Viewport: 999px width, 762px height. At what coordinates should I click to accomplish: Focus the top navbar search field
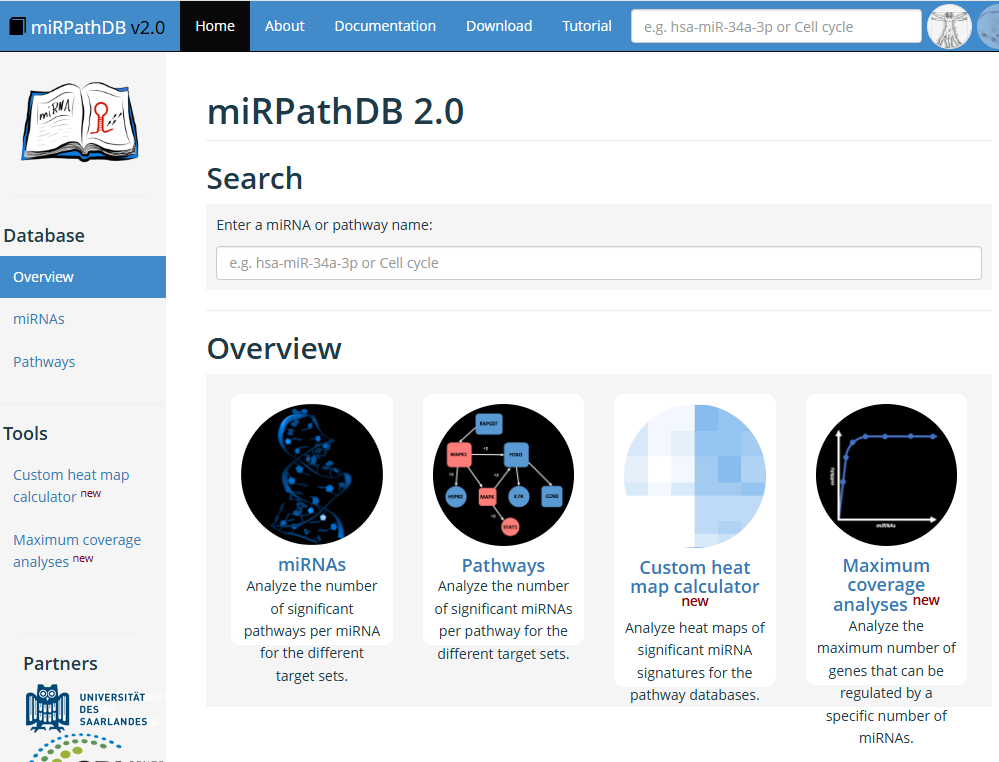click(x=775, y=26)
